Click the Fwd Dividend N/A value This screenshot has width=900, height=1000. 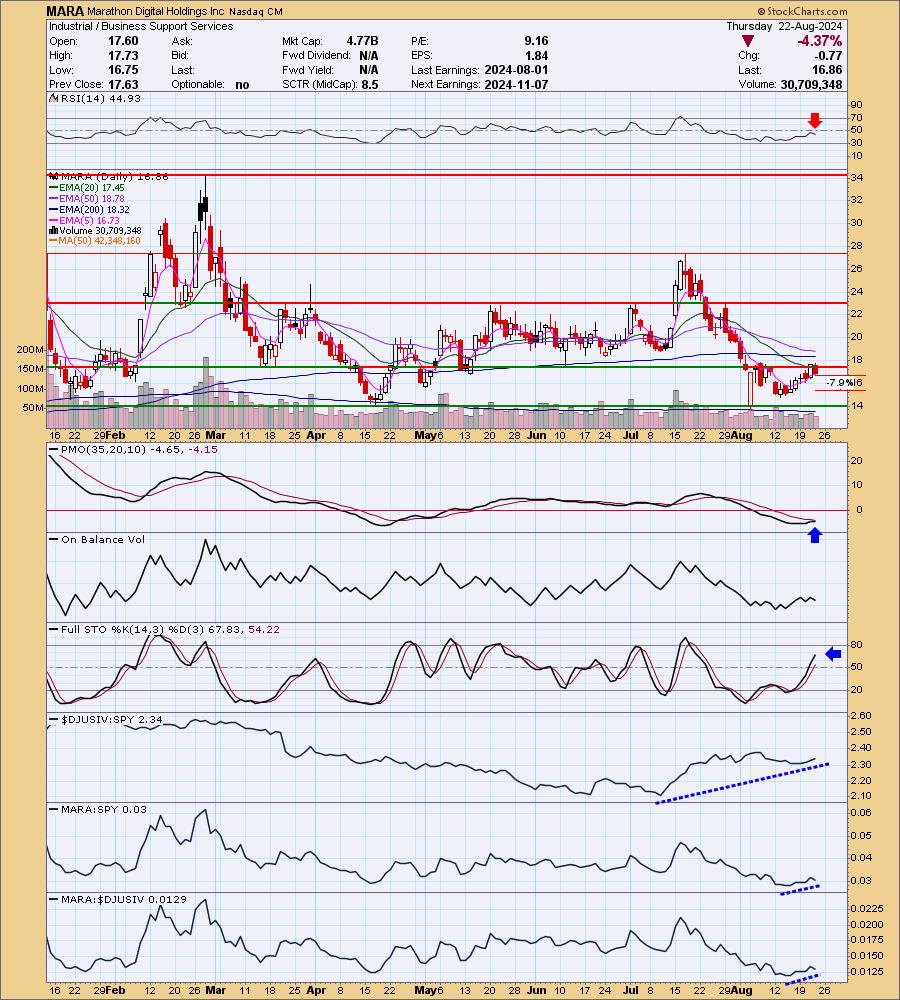click(369, 55)
